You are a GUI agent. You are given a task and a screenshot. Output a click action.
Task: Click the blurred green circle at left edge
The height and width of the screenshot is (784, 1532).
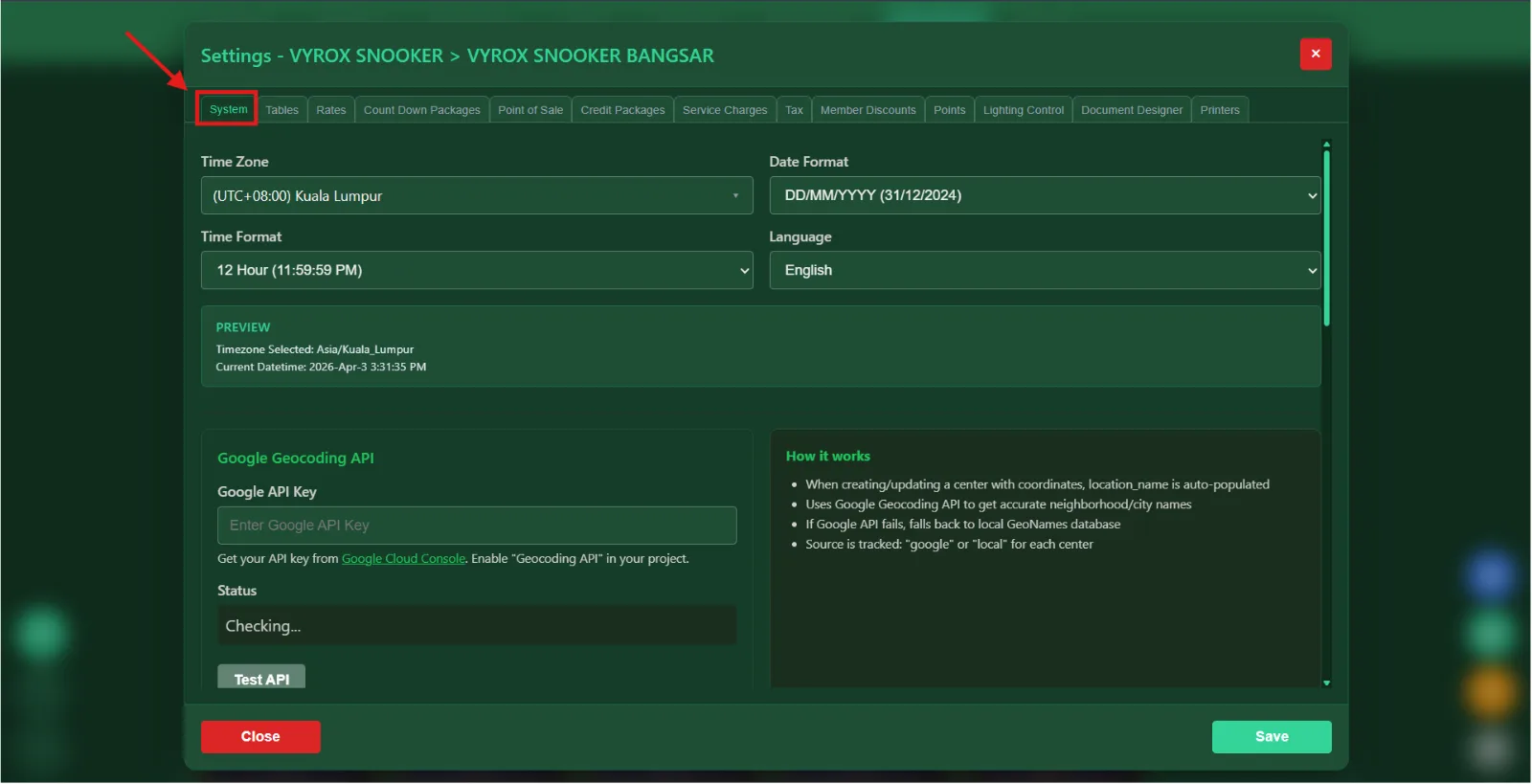pos(41,634)
